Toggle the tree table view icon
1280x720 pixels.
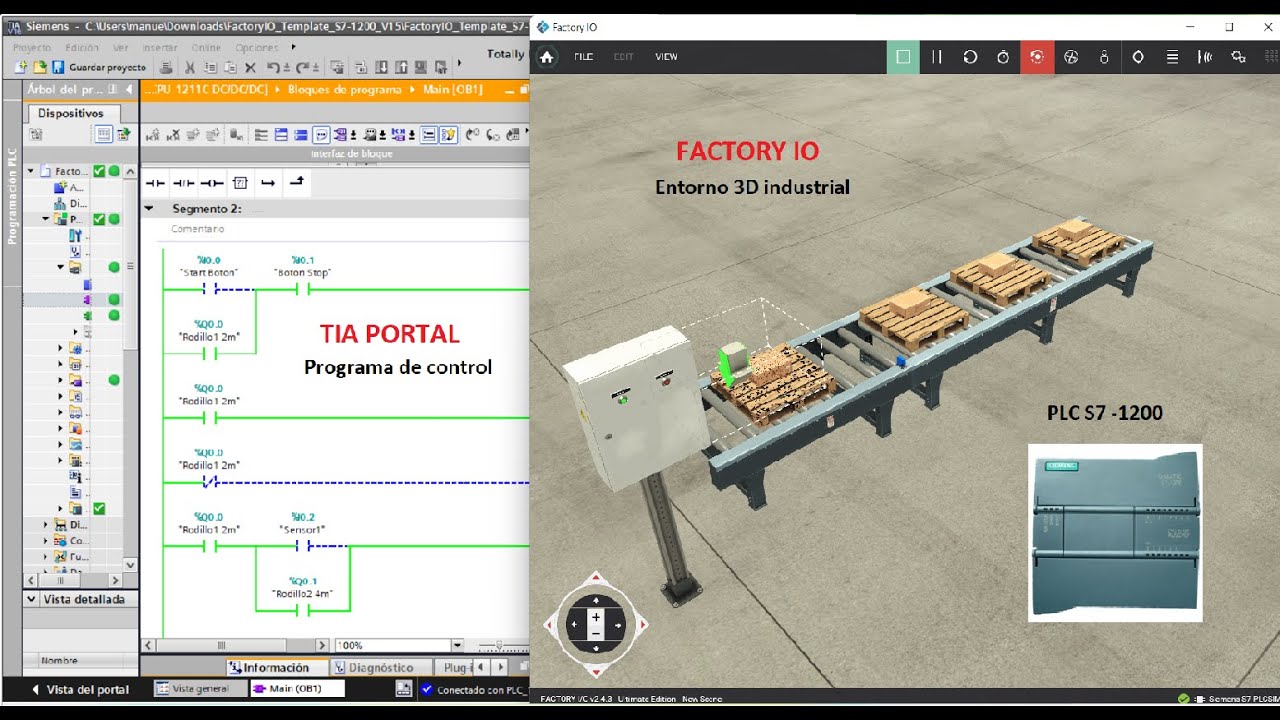[x=102, y=134]
